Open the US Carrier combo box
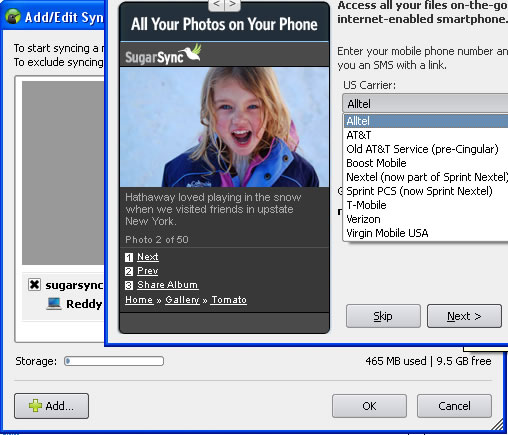The image size is (508, 435). (425, 104)
